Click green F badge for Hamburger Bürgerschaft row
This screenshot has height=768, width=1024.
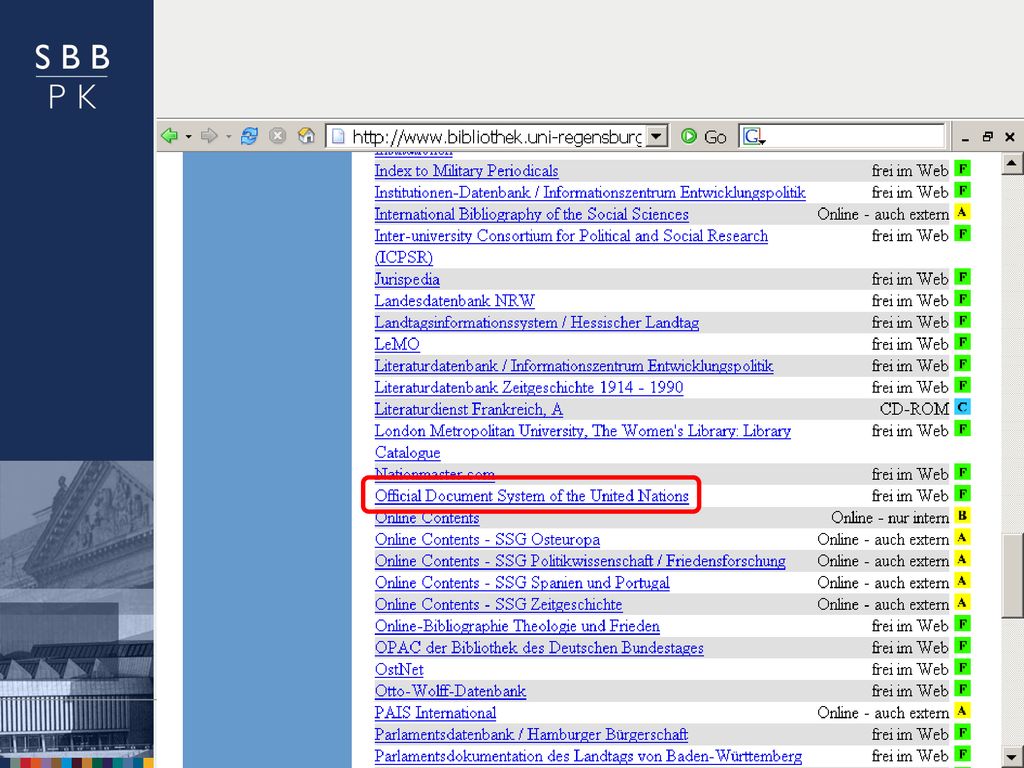click(962, 732)
